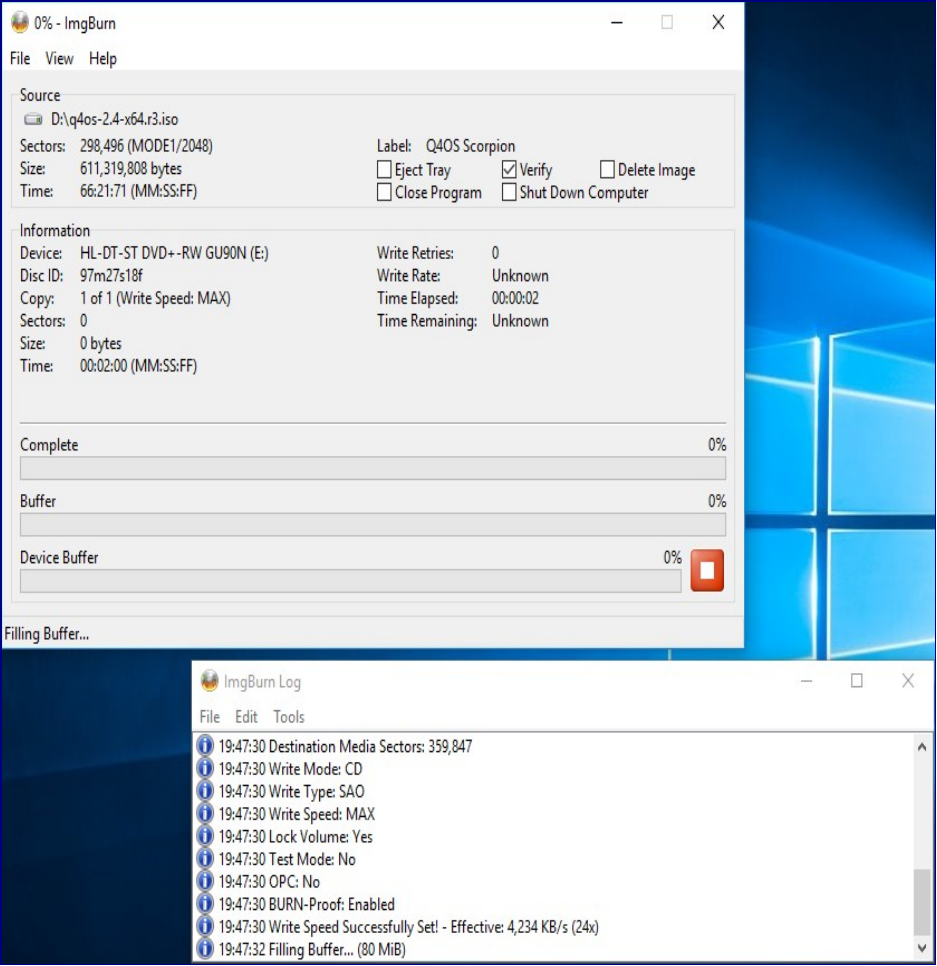Click info icon for Filling Buffer log entry
The height and width of the screenshot is (966, 937).
coord(206,949)
